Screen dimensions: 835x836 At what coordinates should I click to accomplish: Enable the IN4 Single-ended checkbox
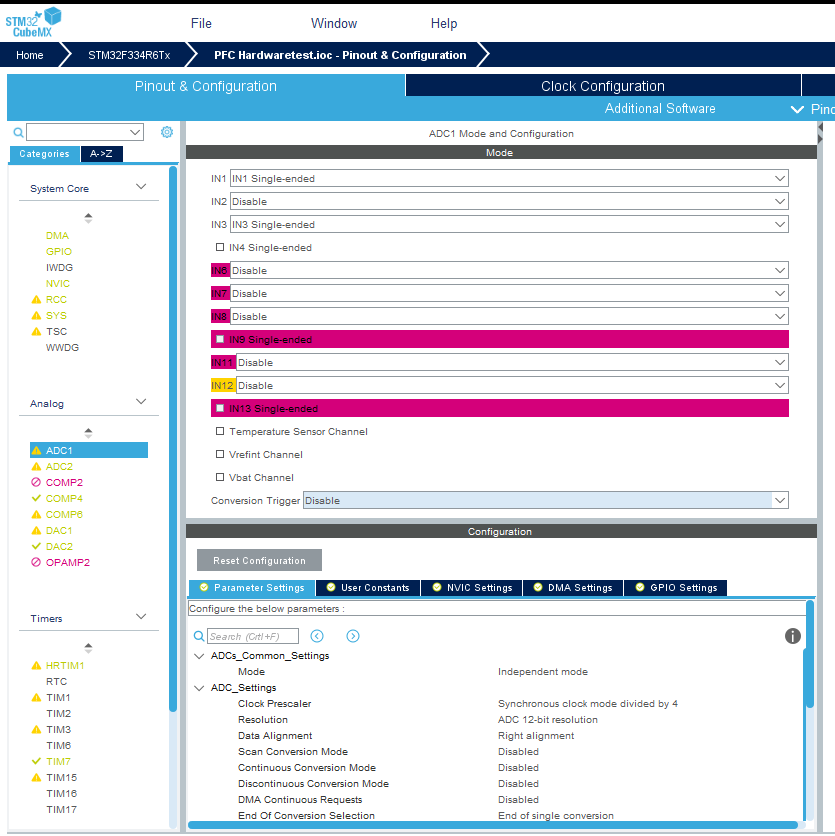coord(220,247)
